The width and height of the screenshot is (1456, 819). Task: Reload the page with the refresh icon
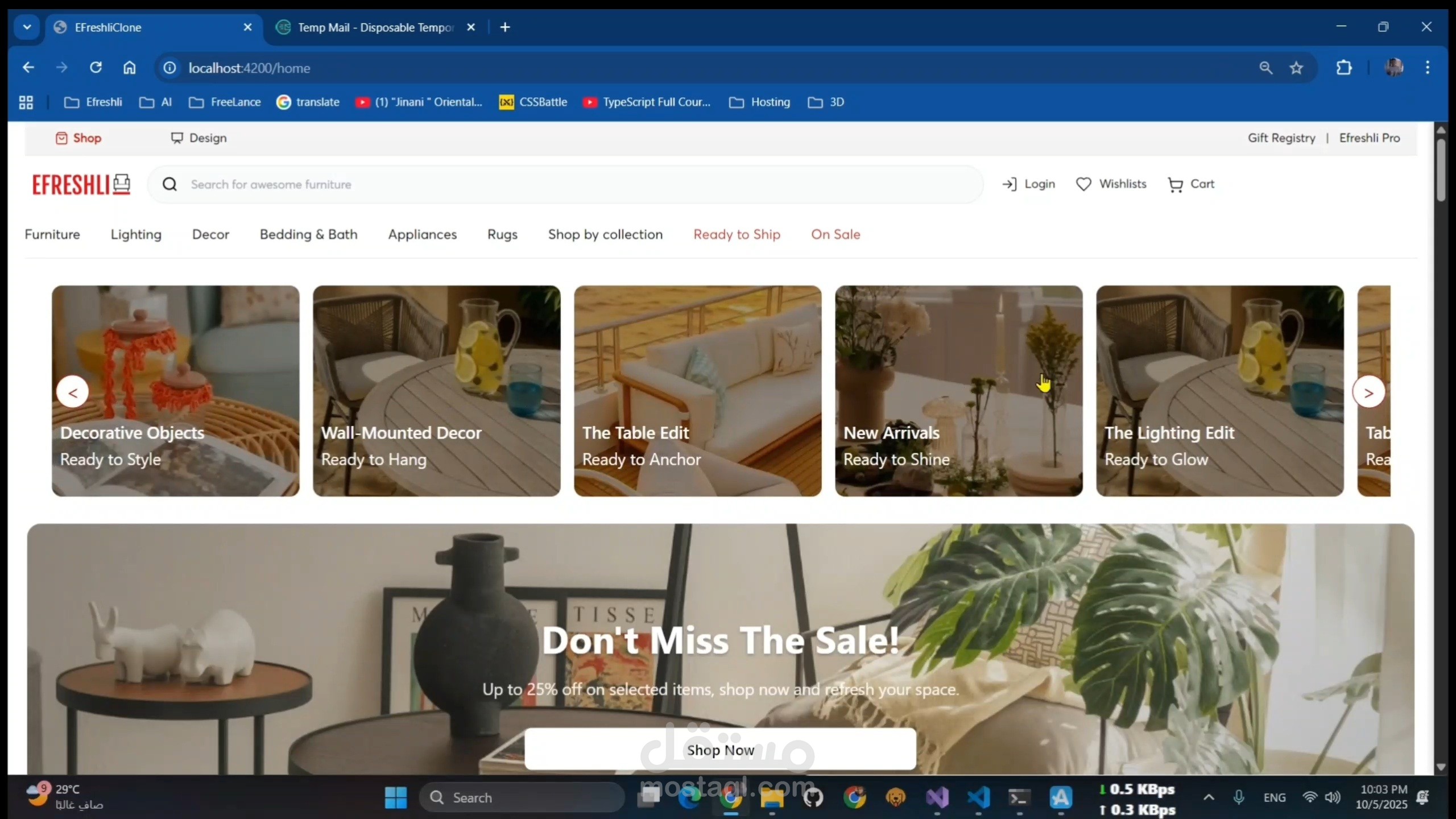(x=96, y=68)
